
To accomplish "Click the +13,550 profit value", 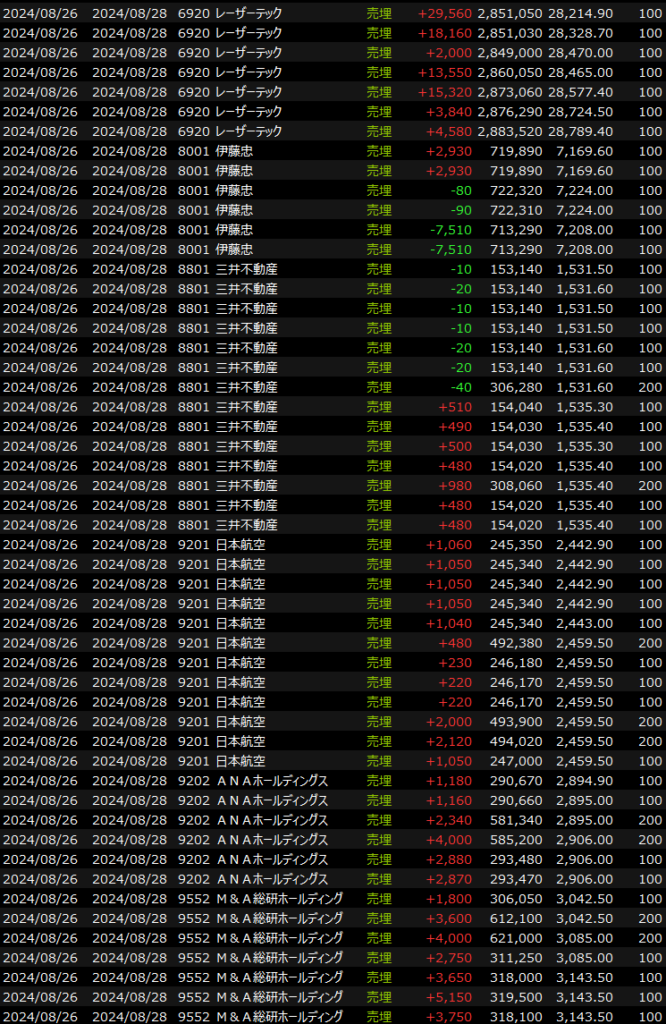I will point(447,73).
